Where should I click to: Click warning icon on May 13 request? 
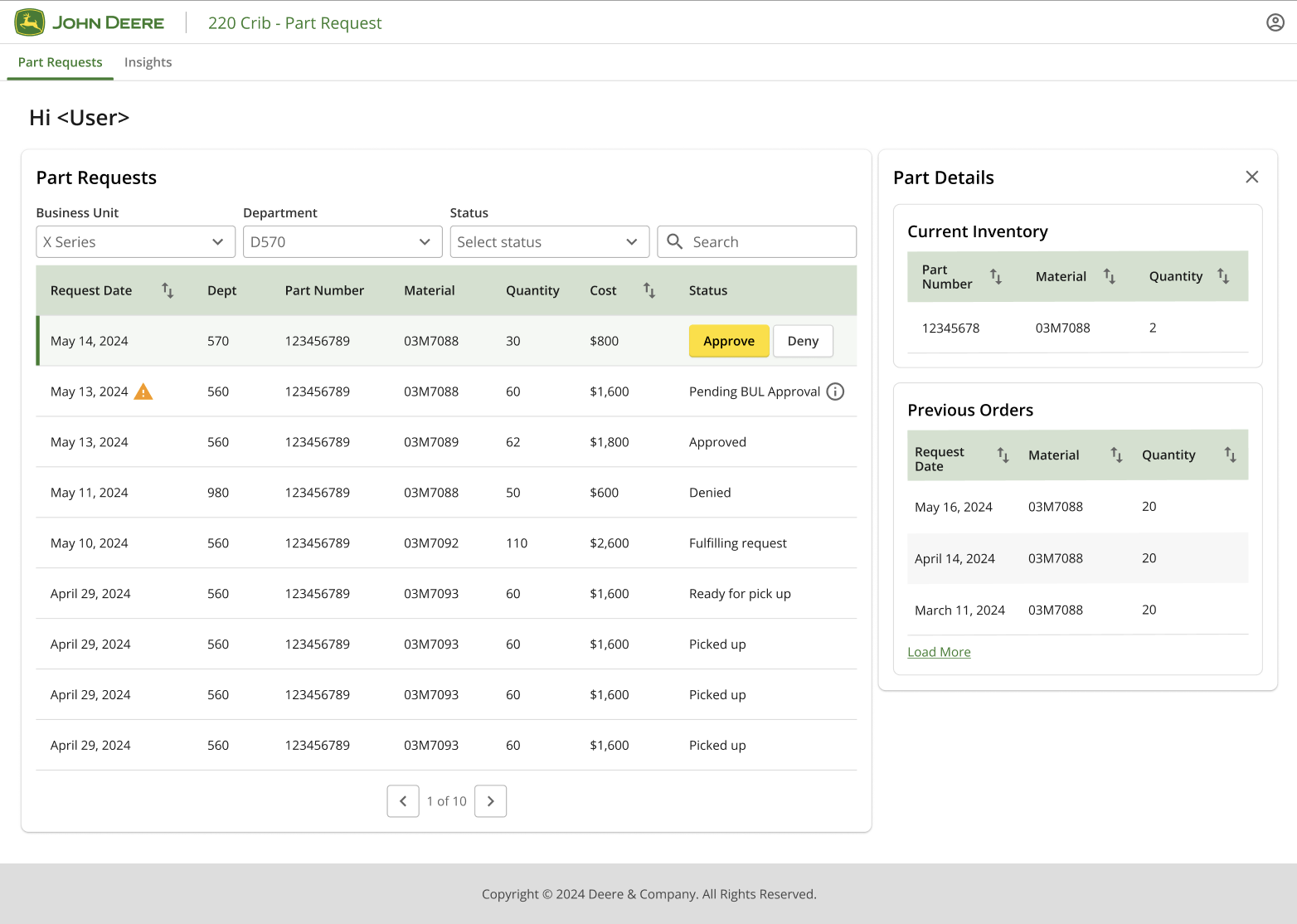143,391
